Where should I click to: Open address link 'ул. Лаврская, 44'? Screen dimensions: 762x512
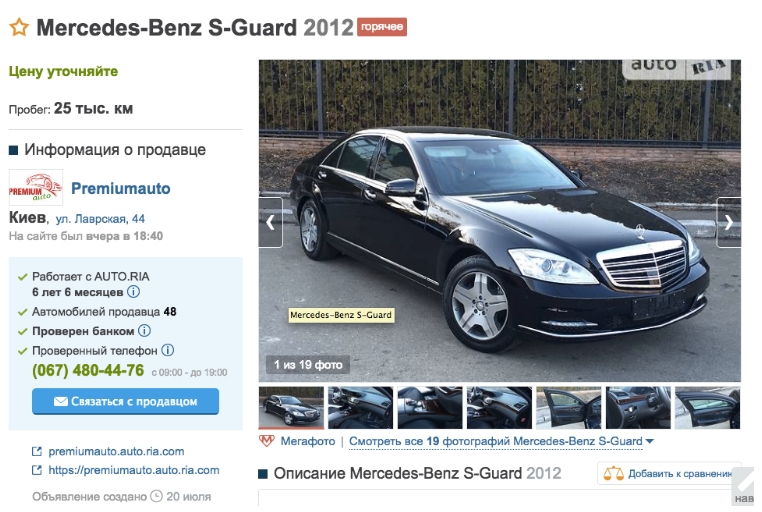click(x=100, y=219)
